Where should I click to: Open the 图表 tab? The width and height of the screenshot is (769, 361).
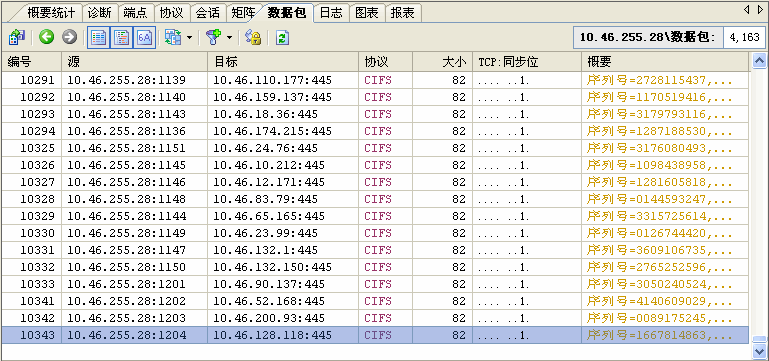coord(367,13)
